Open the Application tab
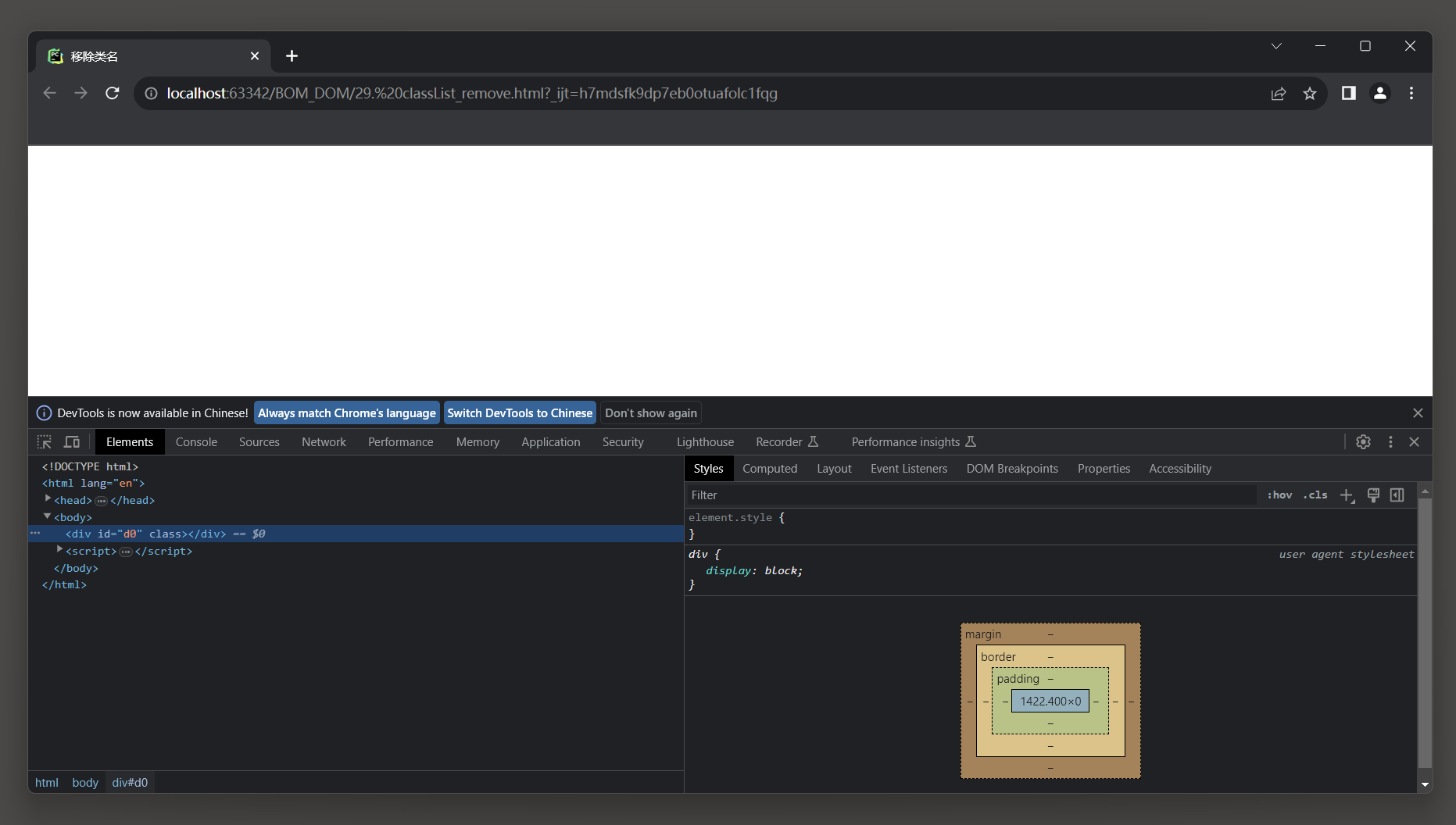Image resolution: width=1456 pixels, height=825 pixels. [551, 442]
